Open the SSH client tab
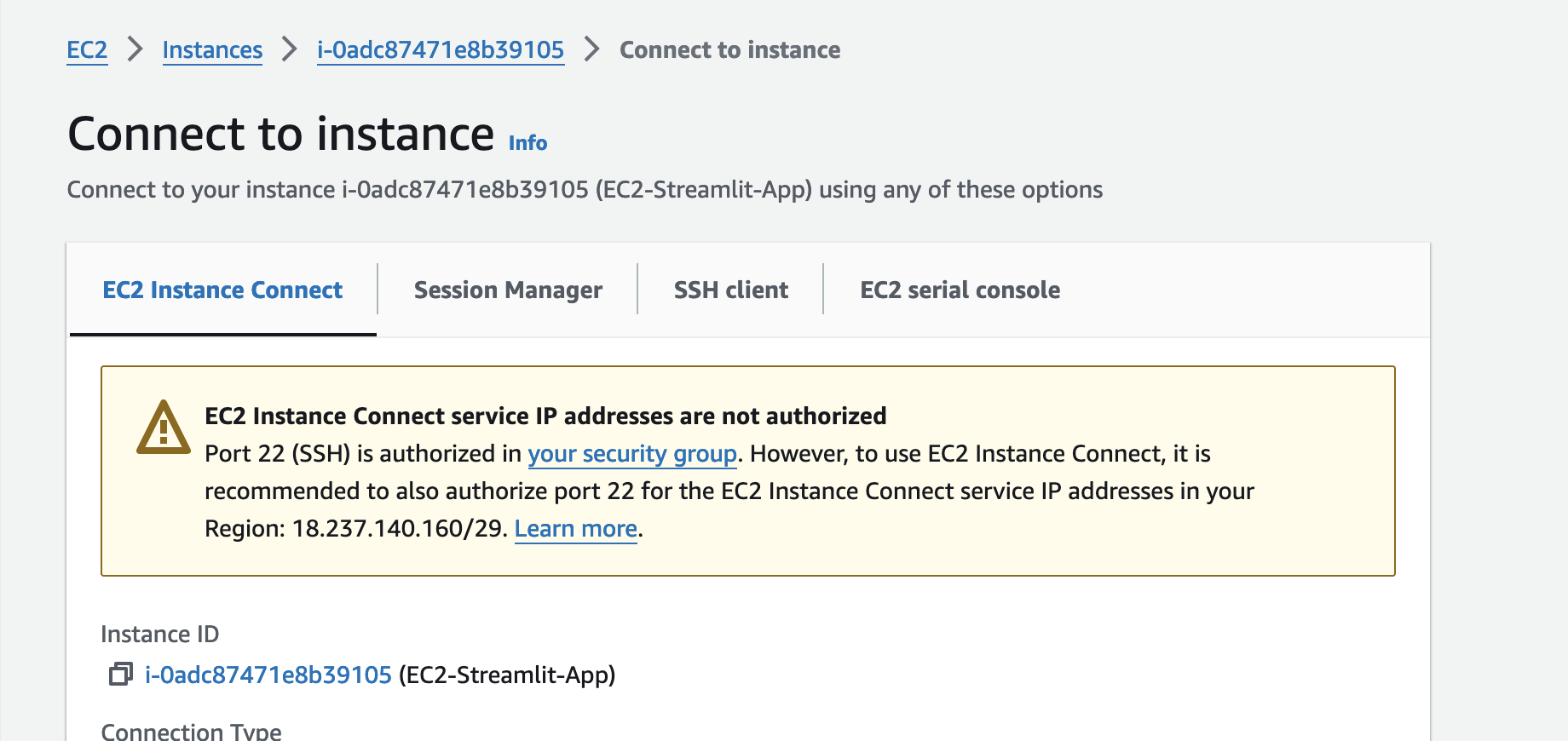This screenshot has width=1568, height=741. [x=730, y=290]
